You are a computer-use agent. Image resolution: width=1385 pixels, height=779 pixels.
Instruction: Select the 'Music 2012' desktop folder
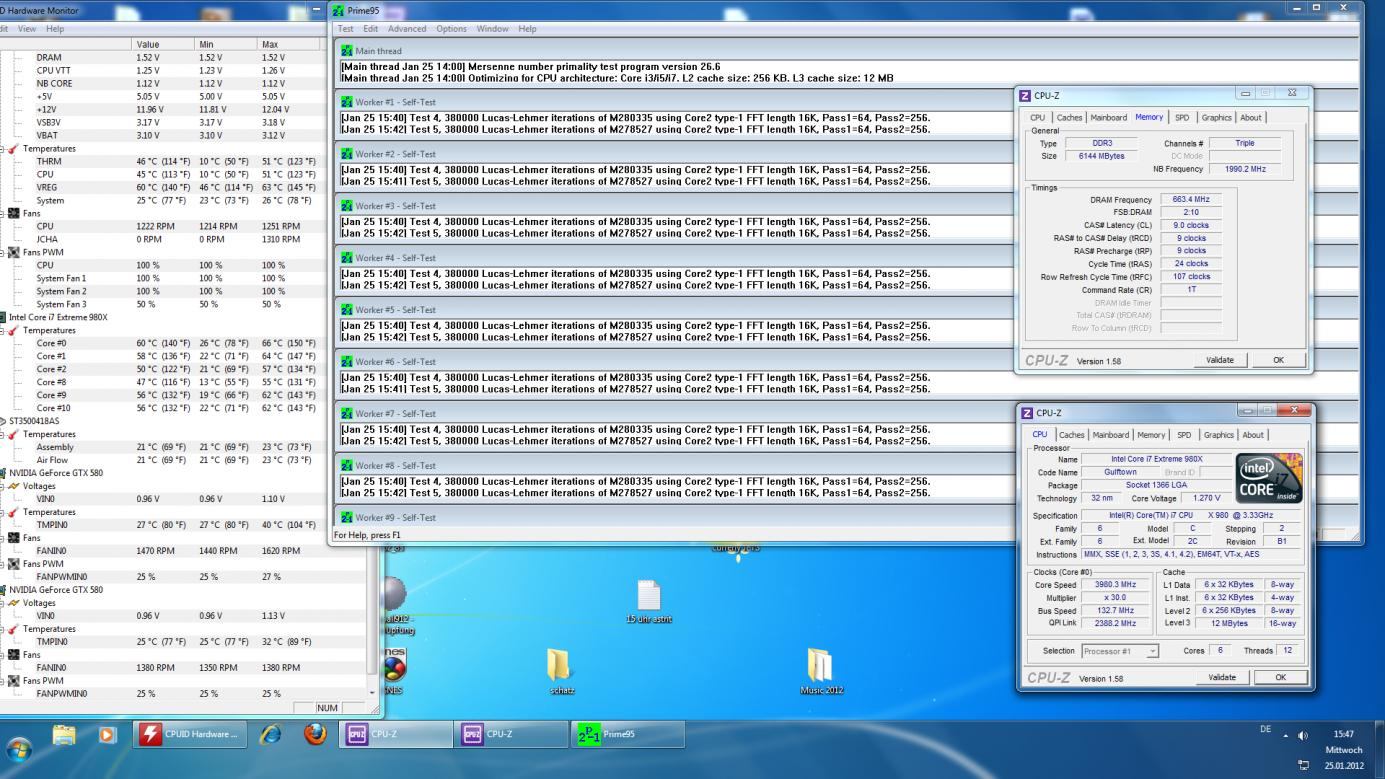pyautogui.click(x=820, y=672)
